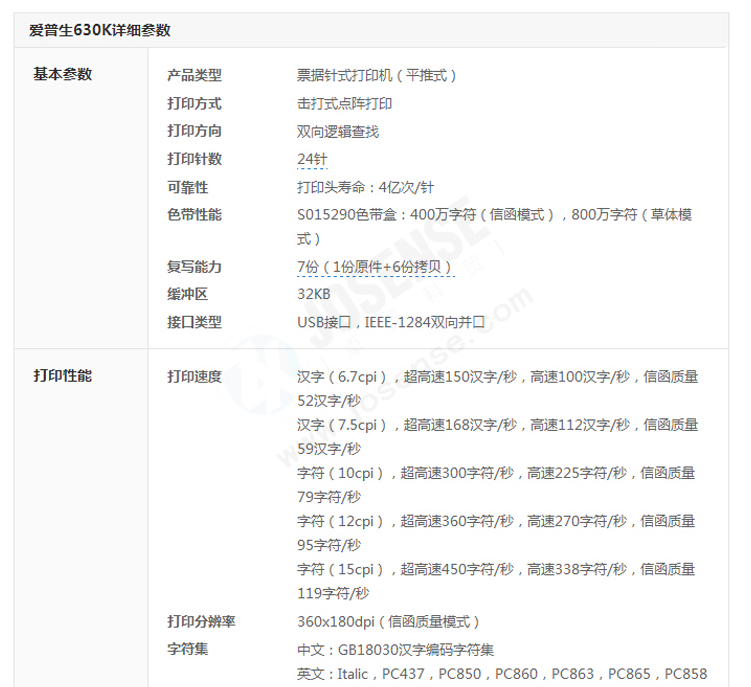Click the '字符（15cpi）' speed line

(496, 570)
